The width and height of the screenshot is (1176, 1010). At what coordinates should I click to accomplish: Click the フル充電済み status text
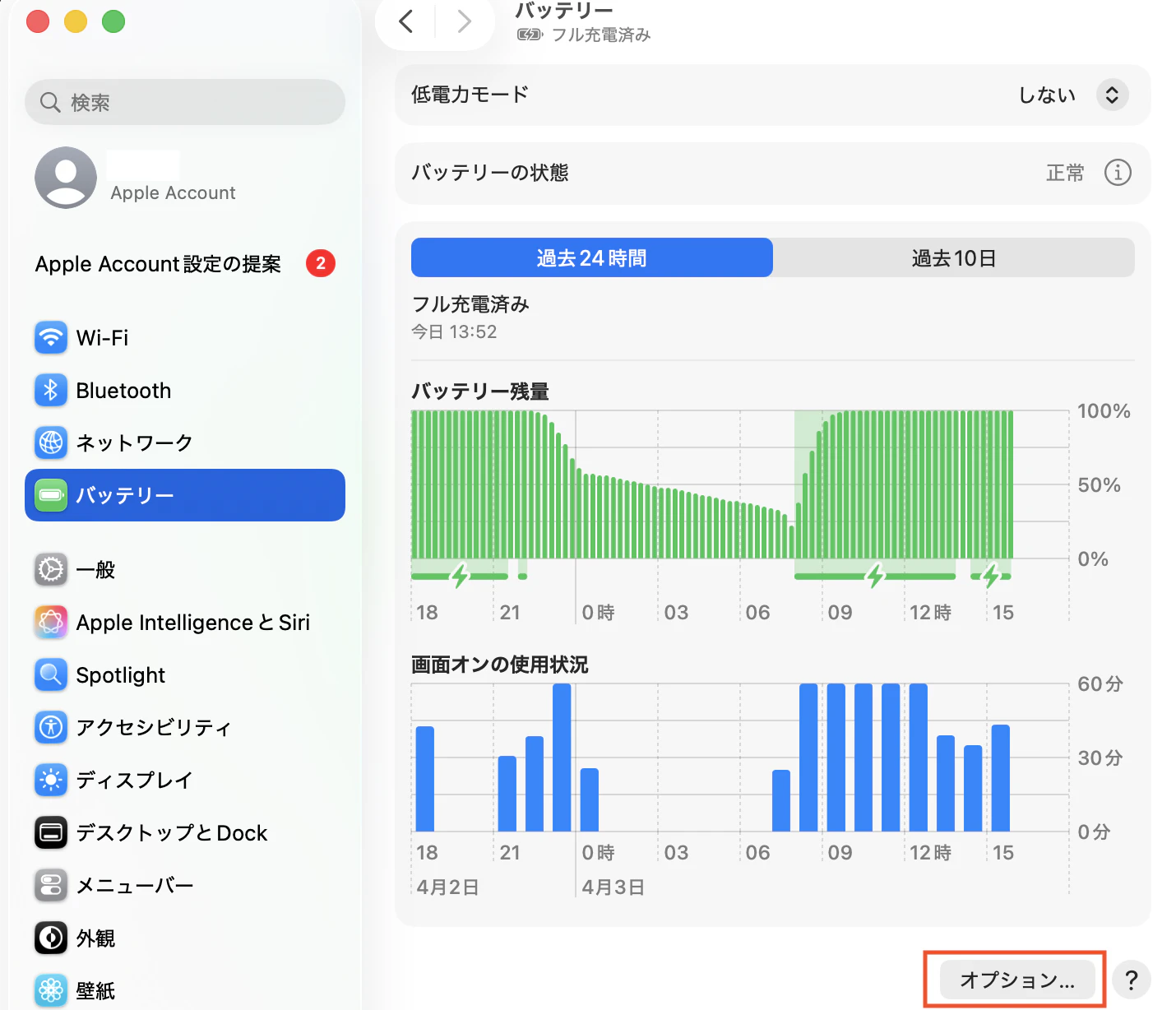pyautogui.click(x=470, y=304)
